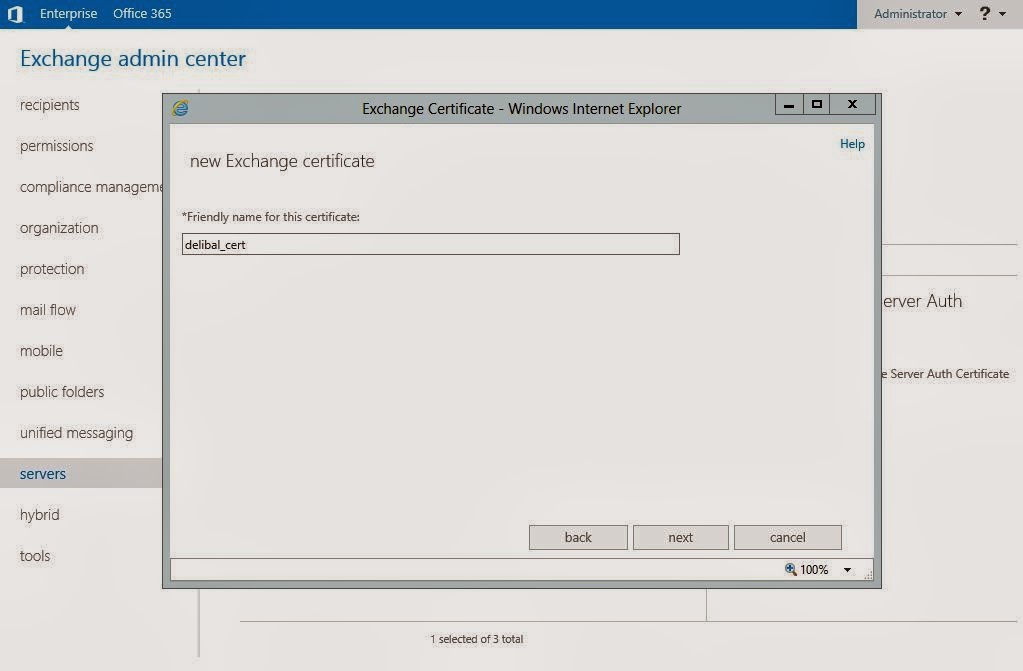Select mail flow in sidebar
Viewport: 1023px width, 671px height.
[x=48, y=310]
